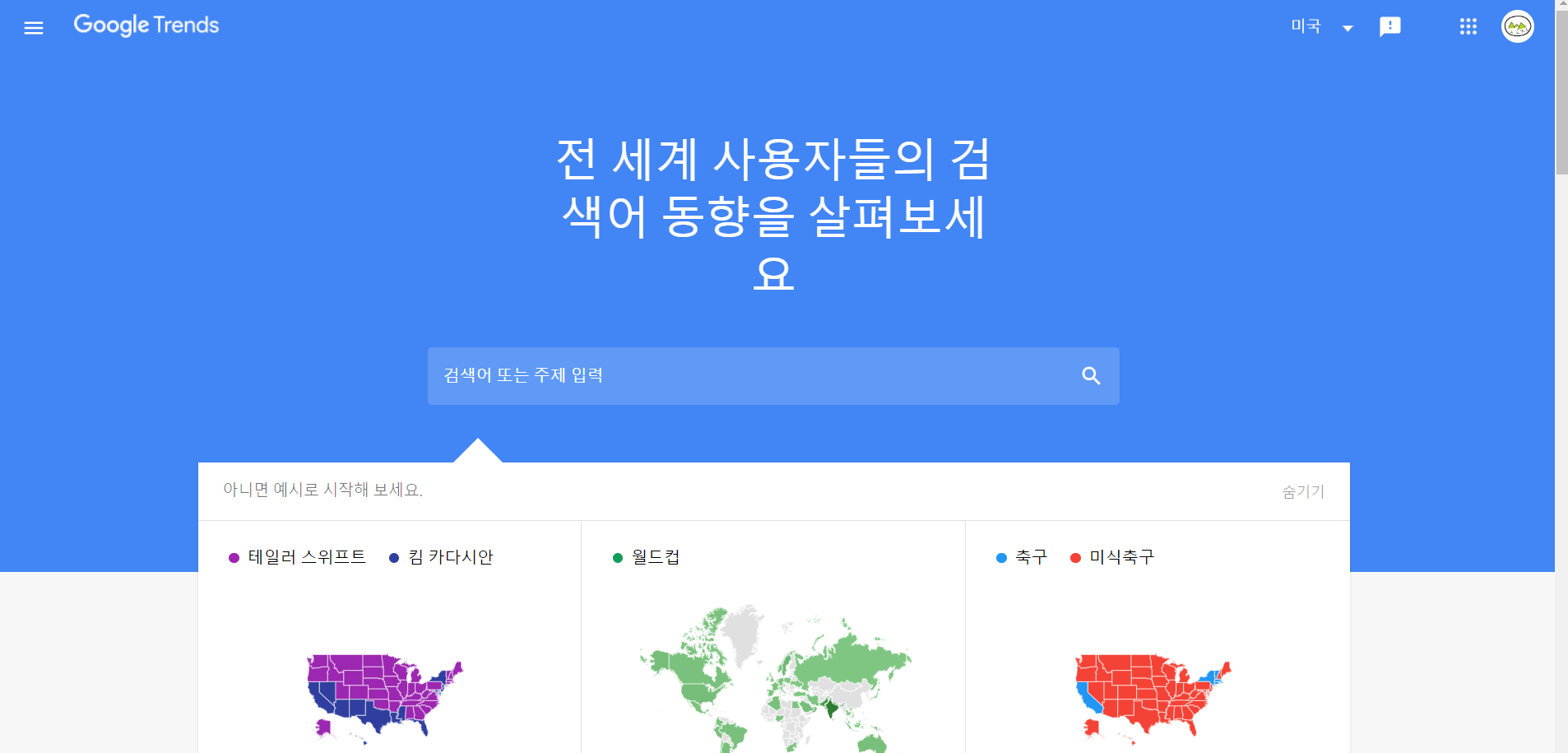Open the red US map thumbnail
The width and height of the screenshot is (1568, 753).
click(x=1153, y=698)
